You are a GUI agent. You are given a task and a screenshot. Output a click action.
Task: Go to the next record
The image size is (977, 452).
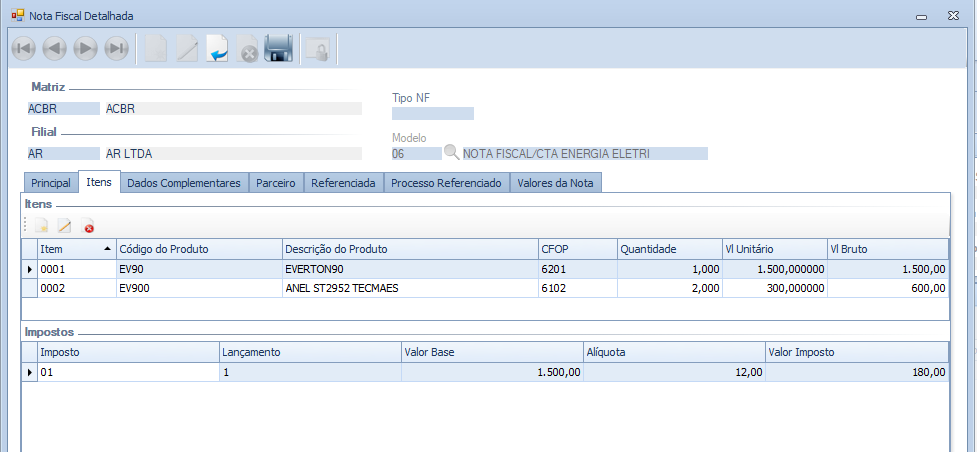pos(86,49)
